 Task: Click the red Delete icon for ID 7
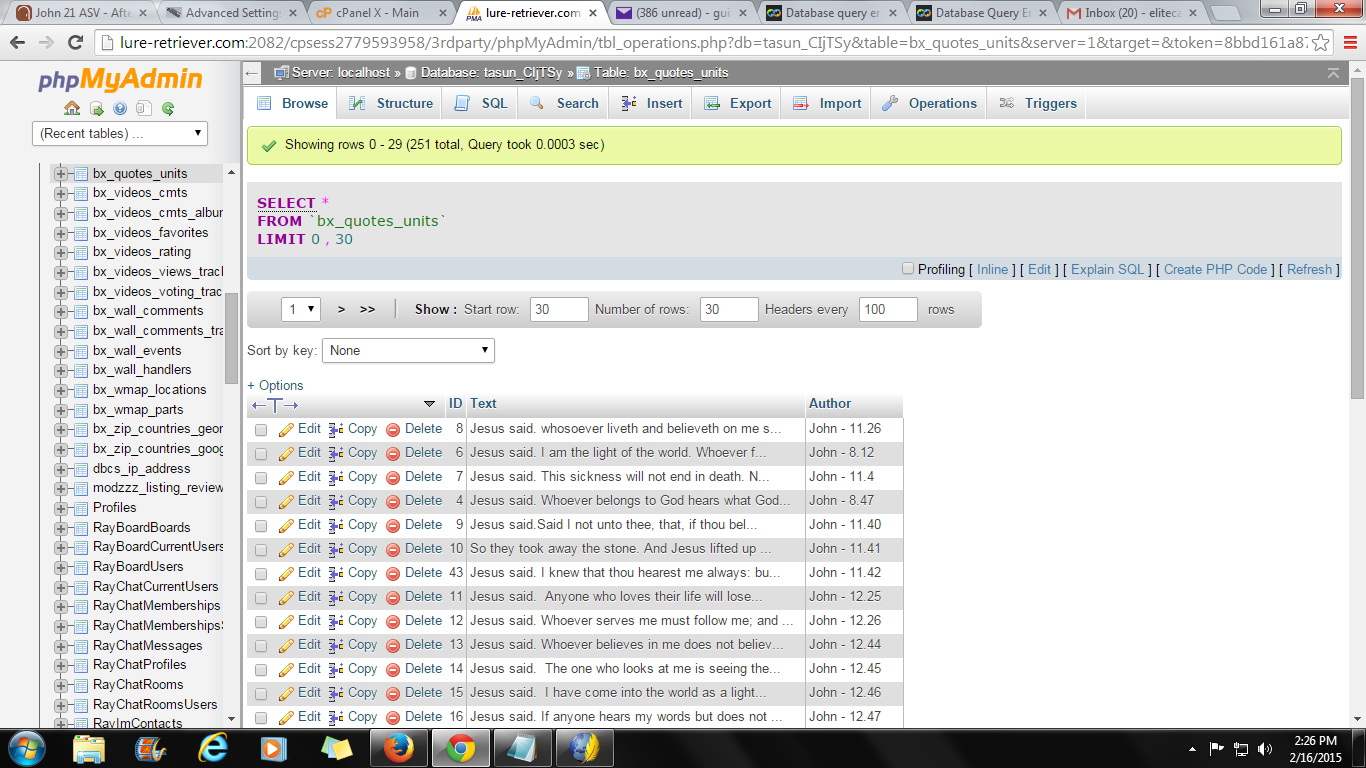pos(393,477)
